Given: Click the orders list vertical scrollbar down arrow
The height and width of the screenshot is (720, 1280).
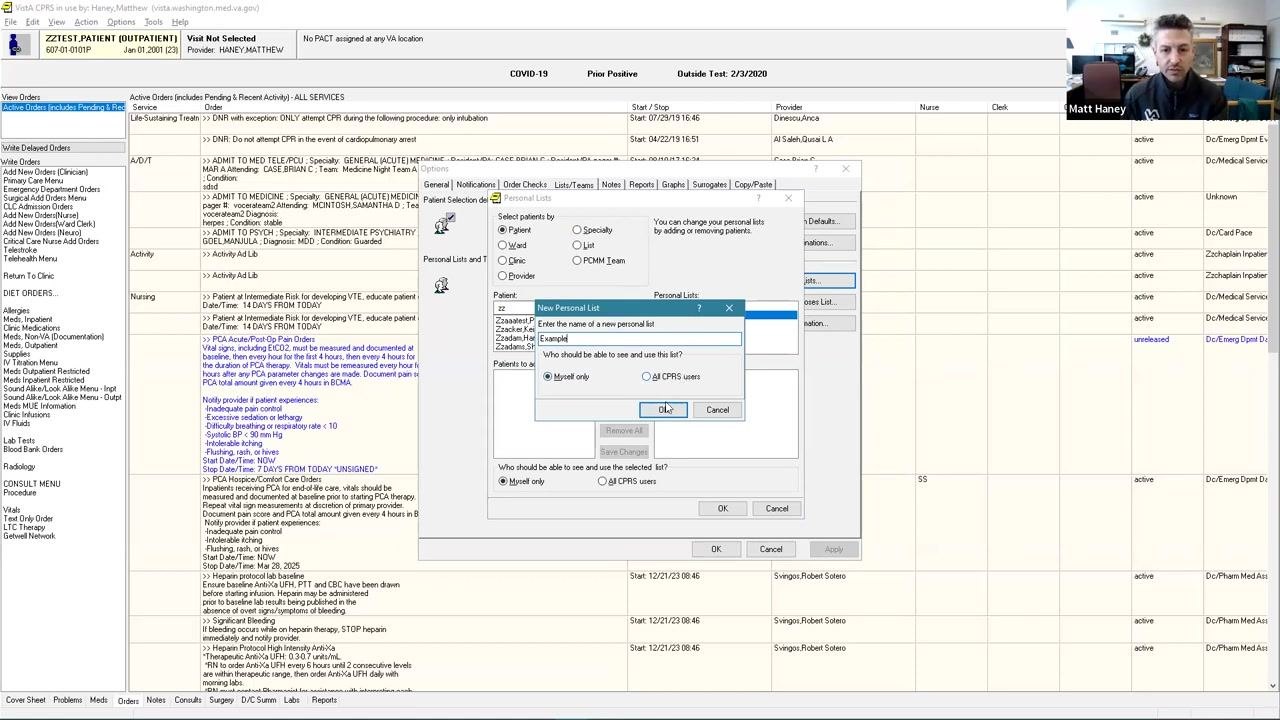Looking at the screenshot, I should pos(1273,686).
